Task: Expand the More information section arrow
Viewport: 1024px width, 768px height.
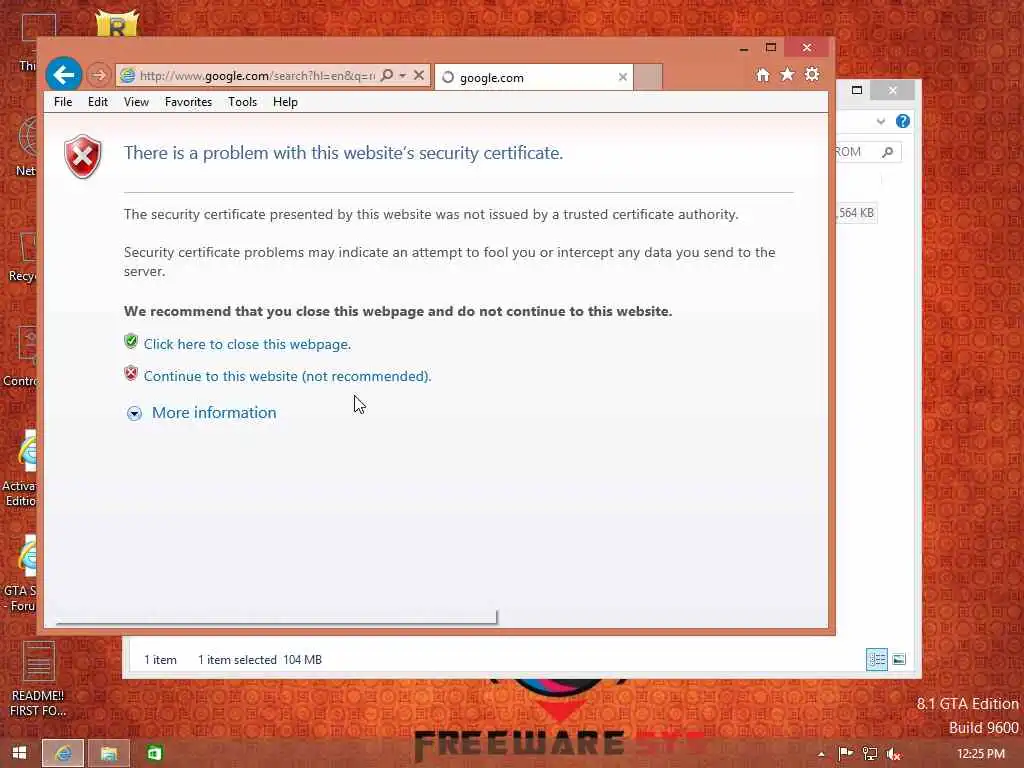Action: 134,413
